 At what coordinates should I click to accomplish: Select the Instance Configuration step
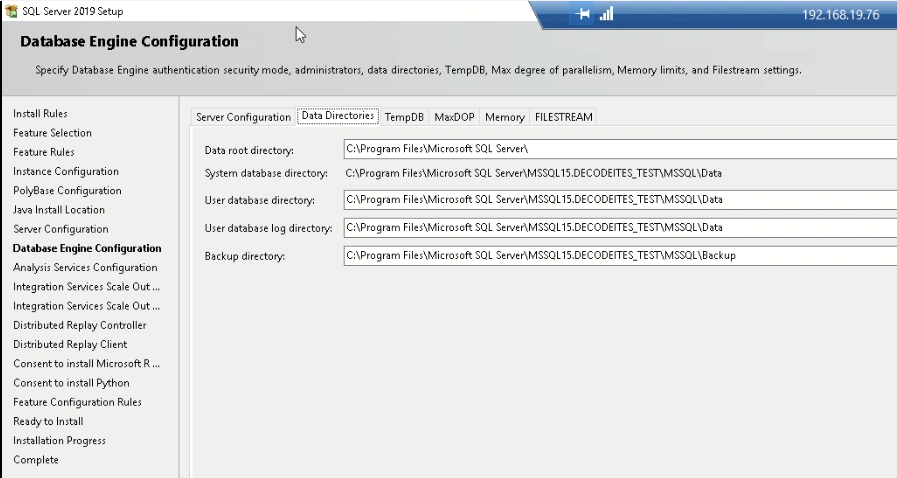66,172
